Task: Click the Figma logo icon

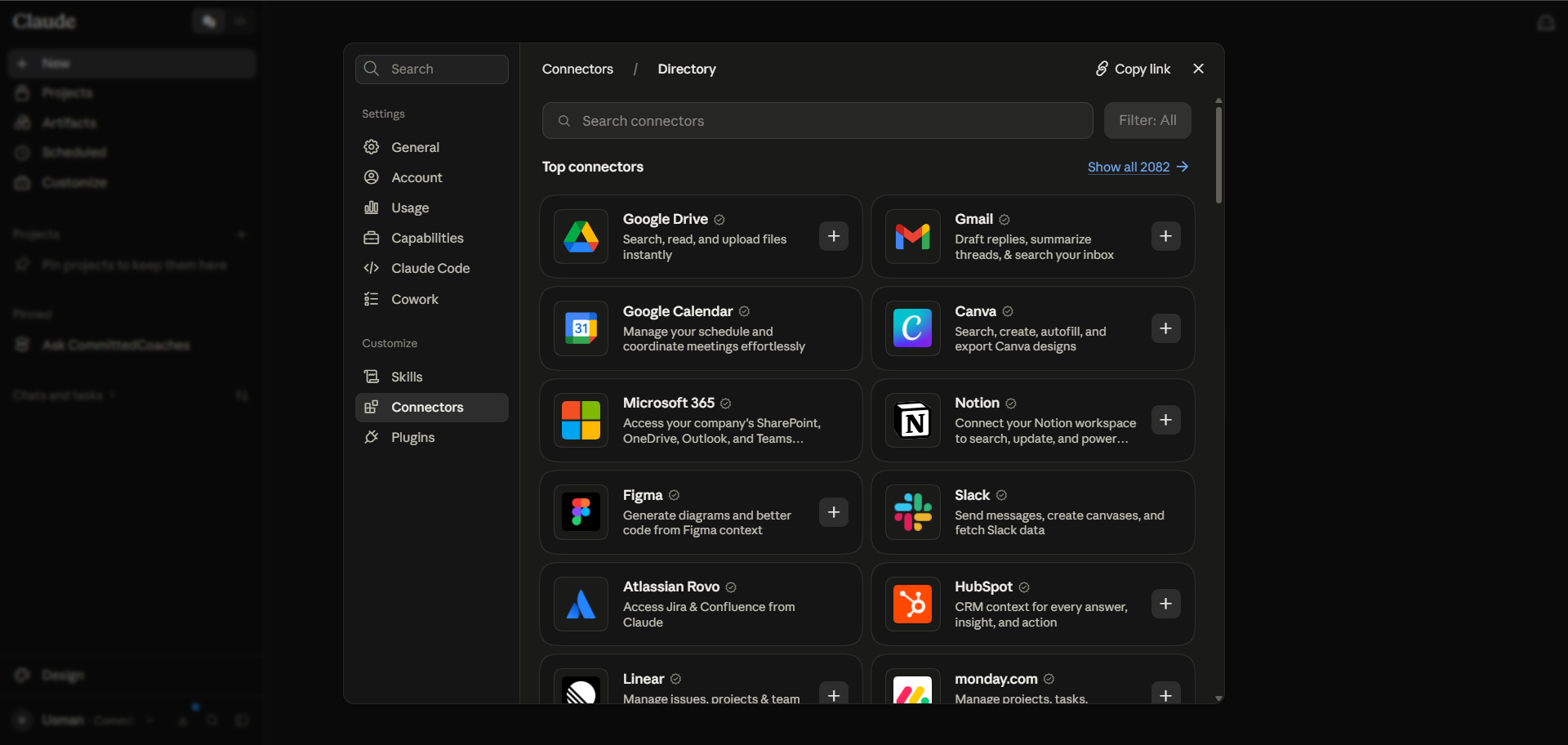Action: [x=581, y=512]
